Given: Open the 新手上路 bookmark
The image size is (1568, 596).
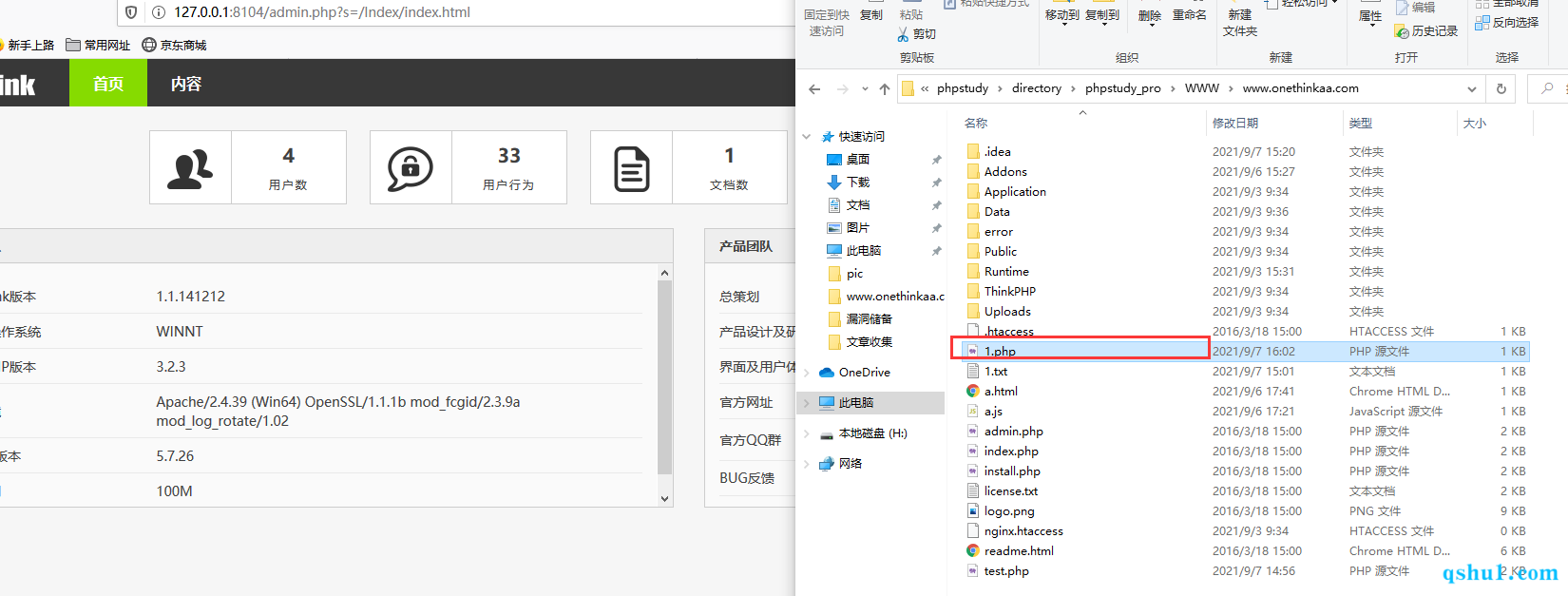Looking at the screenshot, I should tap(28, 45).
